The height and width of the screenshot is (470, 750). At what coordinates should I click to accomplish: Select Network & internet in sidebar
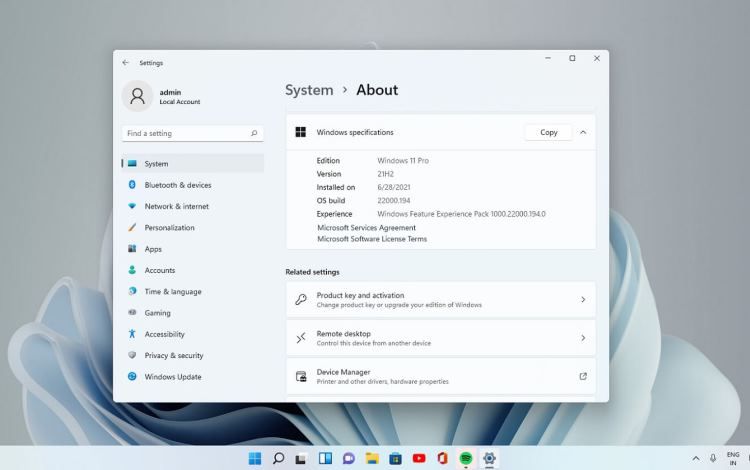tap(176, 206)
